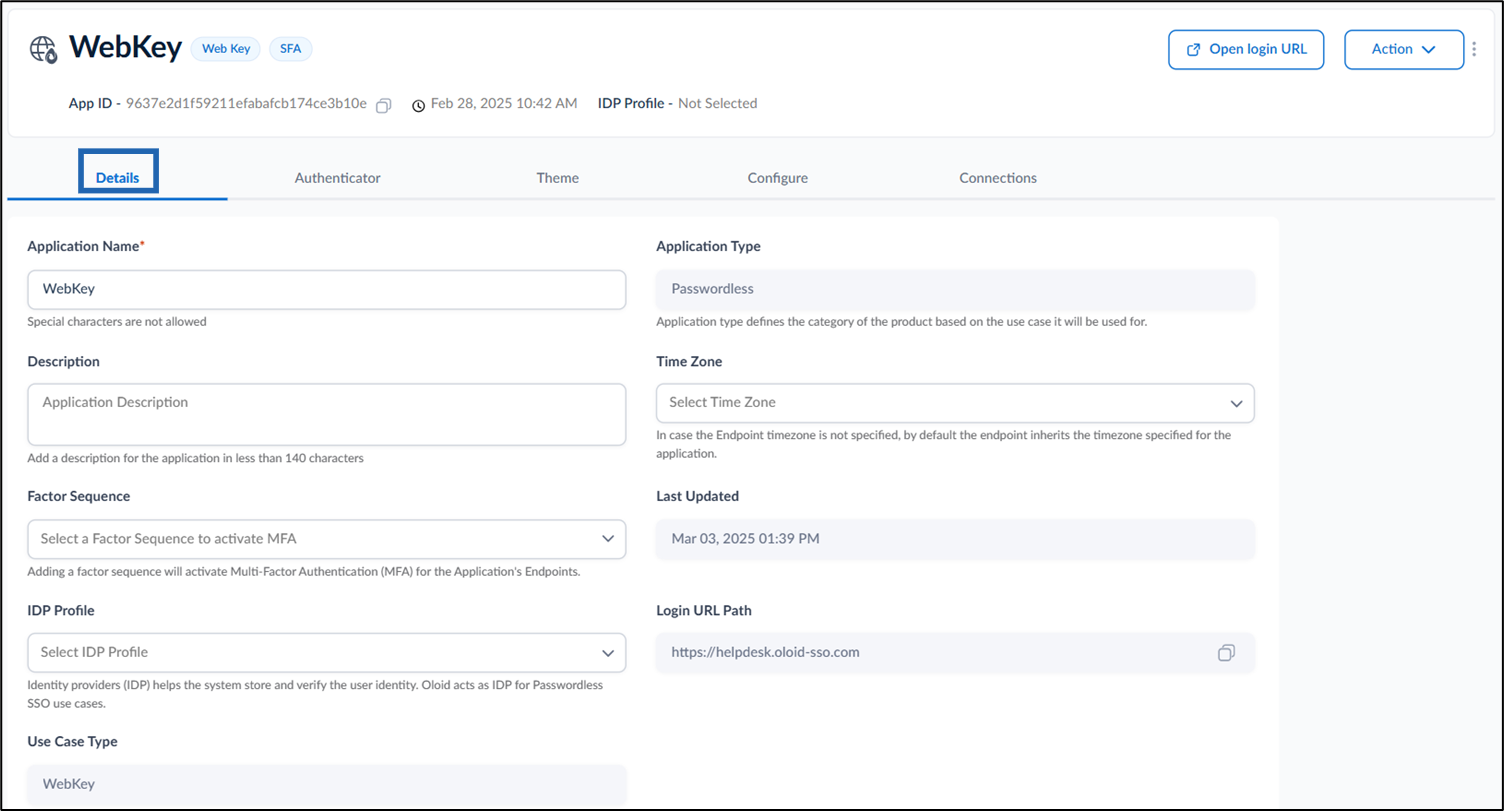Open the Action dropdown menu
This screenshot has width=1504, height=811.
pos(1404,49)
